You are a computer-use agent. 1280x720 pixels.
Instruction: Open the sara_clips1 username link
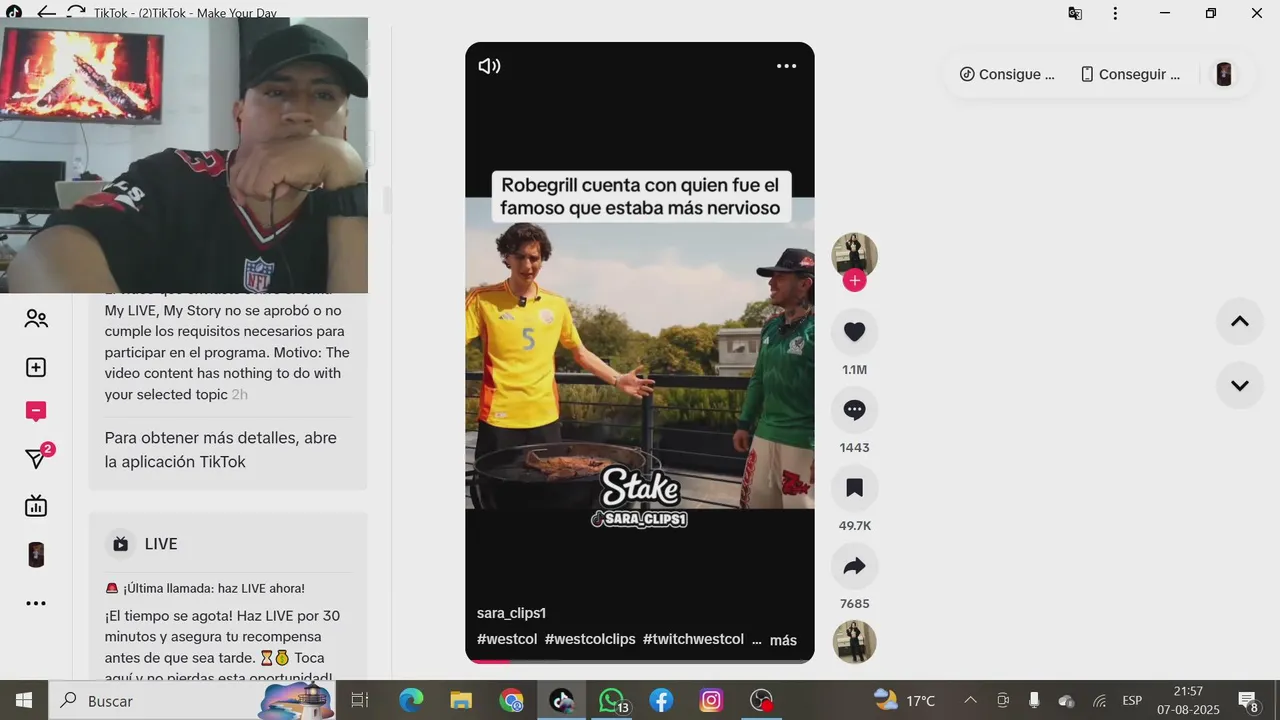point(511,613)
